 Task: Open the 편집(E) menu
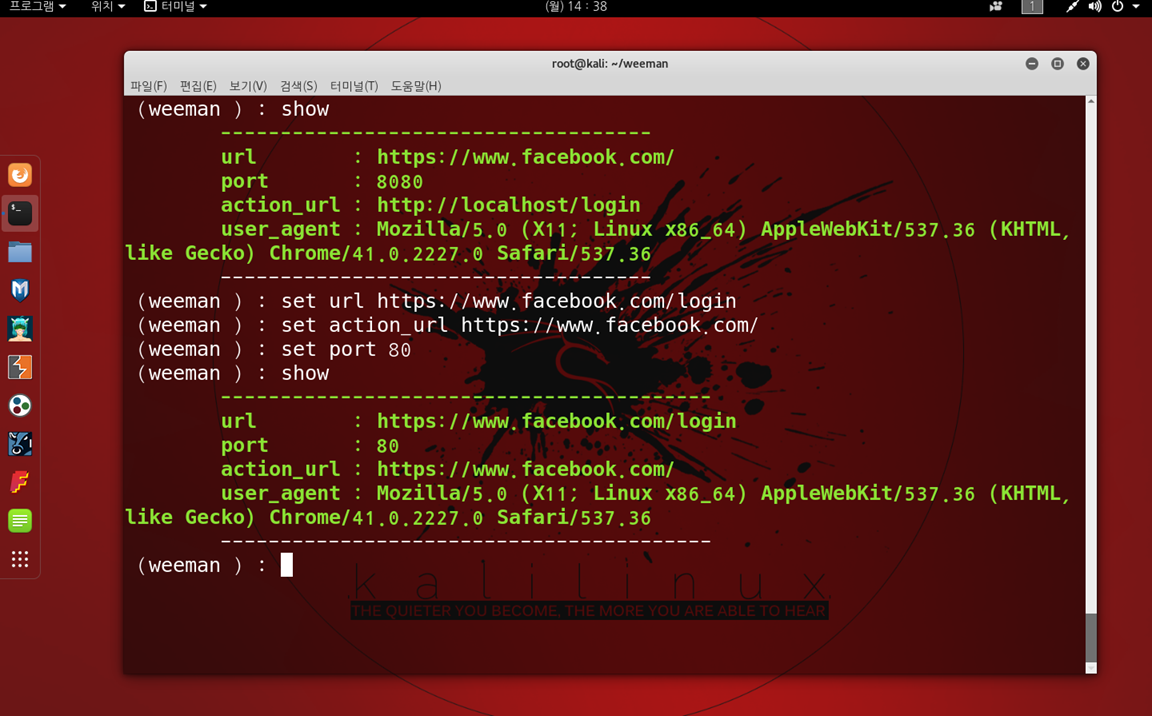(198, 86)
